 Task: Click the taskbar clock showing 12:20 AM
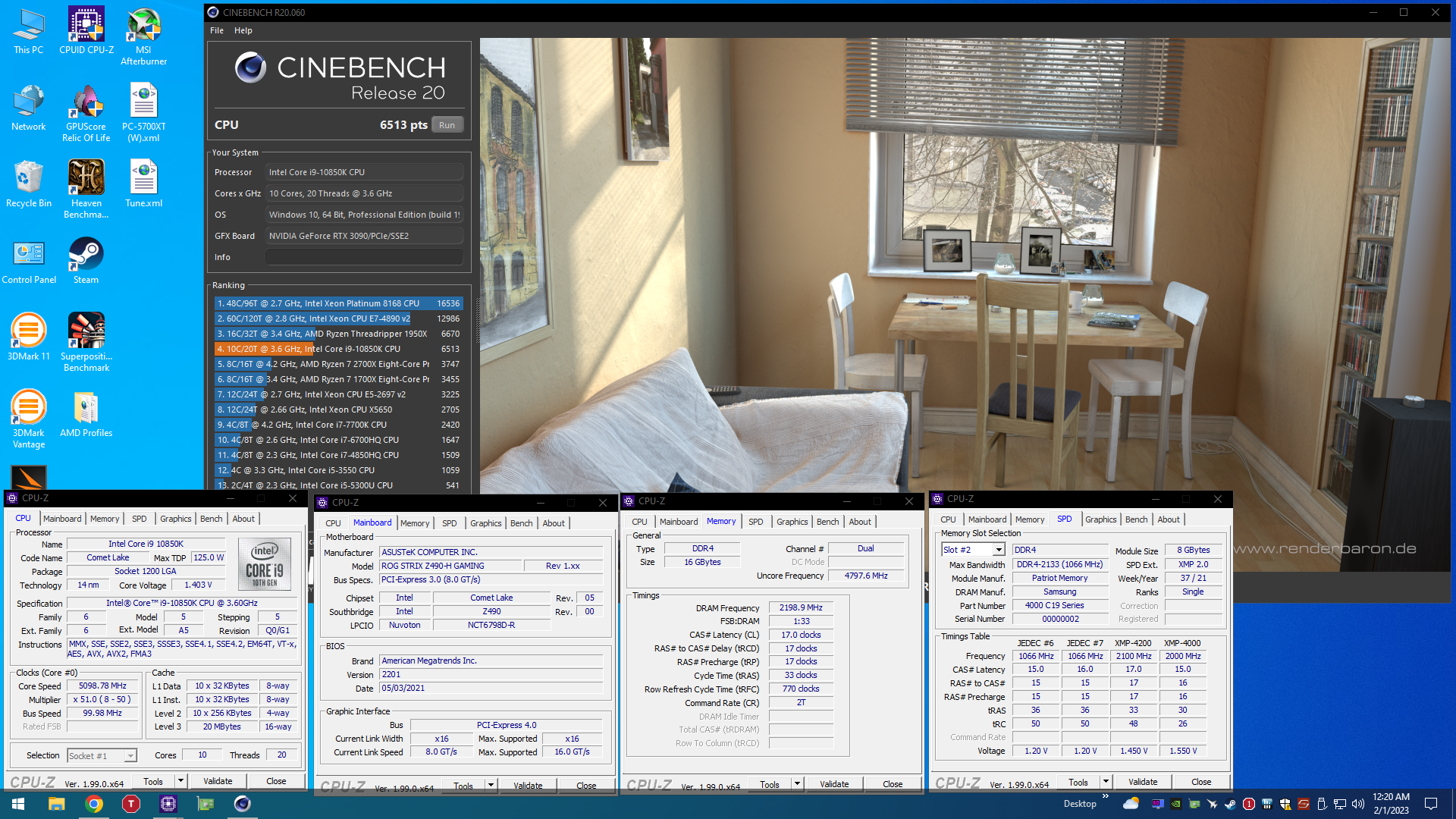pyautogui.click(x=1391, y=804)
